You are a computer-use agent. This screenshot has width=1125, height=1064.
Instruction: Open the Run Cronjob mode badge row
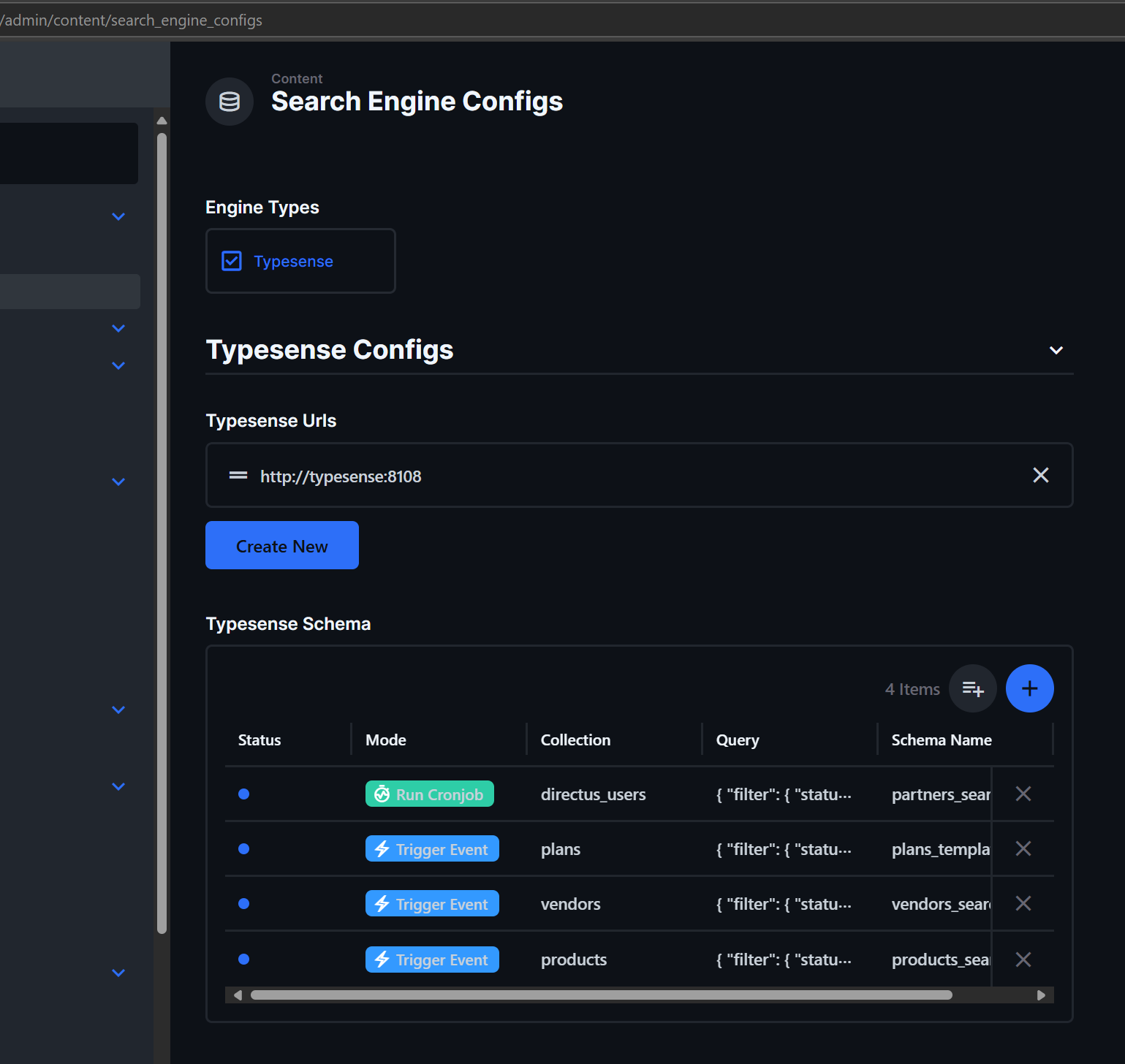point(430,794)
